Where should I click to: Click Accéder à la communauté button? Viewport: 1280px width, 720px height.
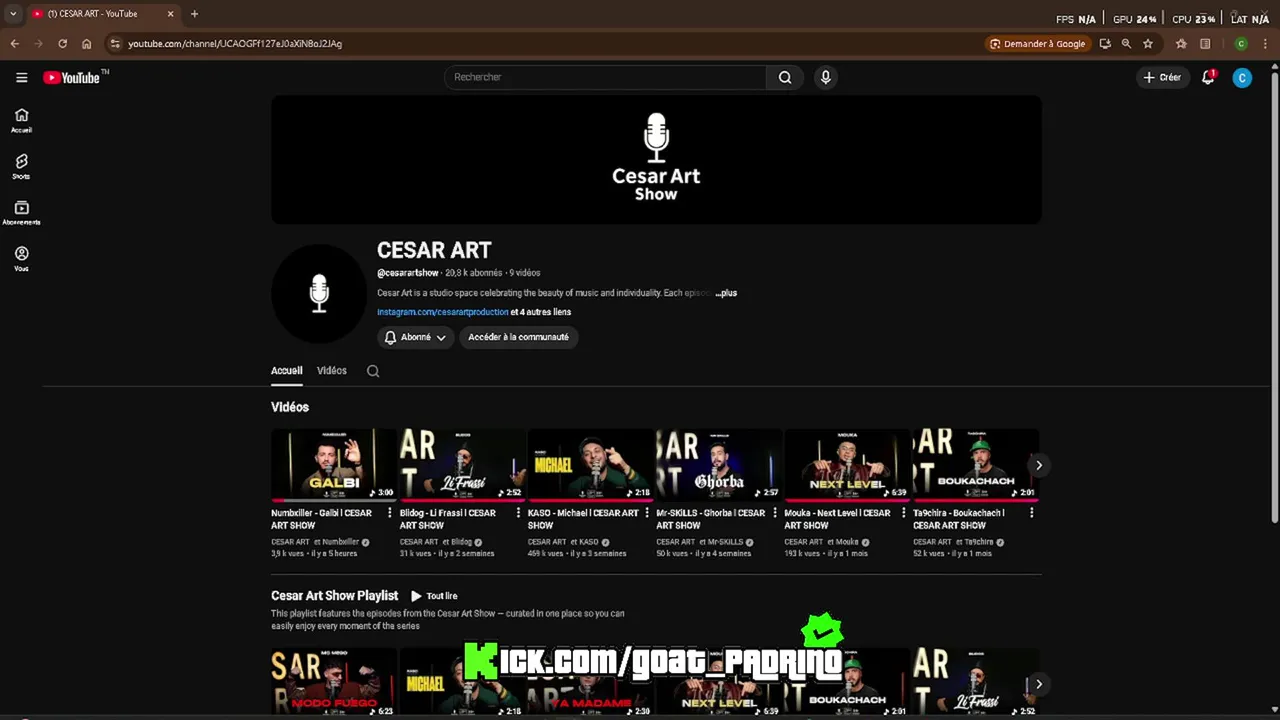tap(518, 338)
